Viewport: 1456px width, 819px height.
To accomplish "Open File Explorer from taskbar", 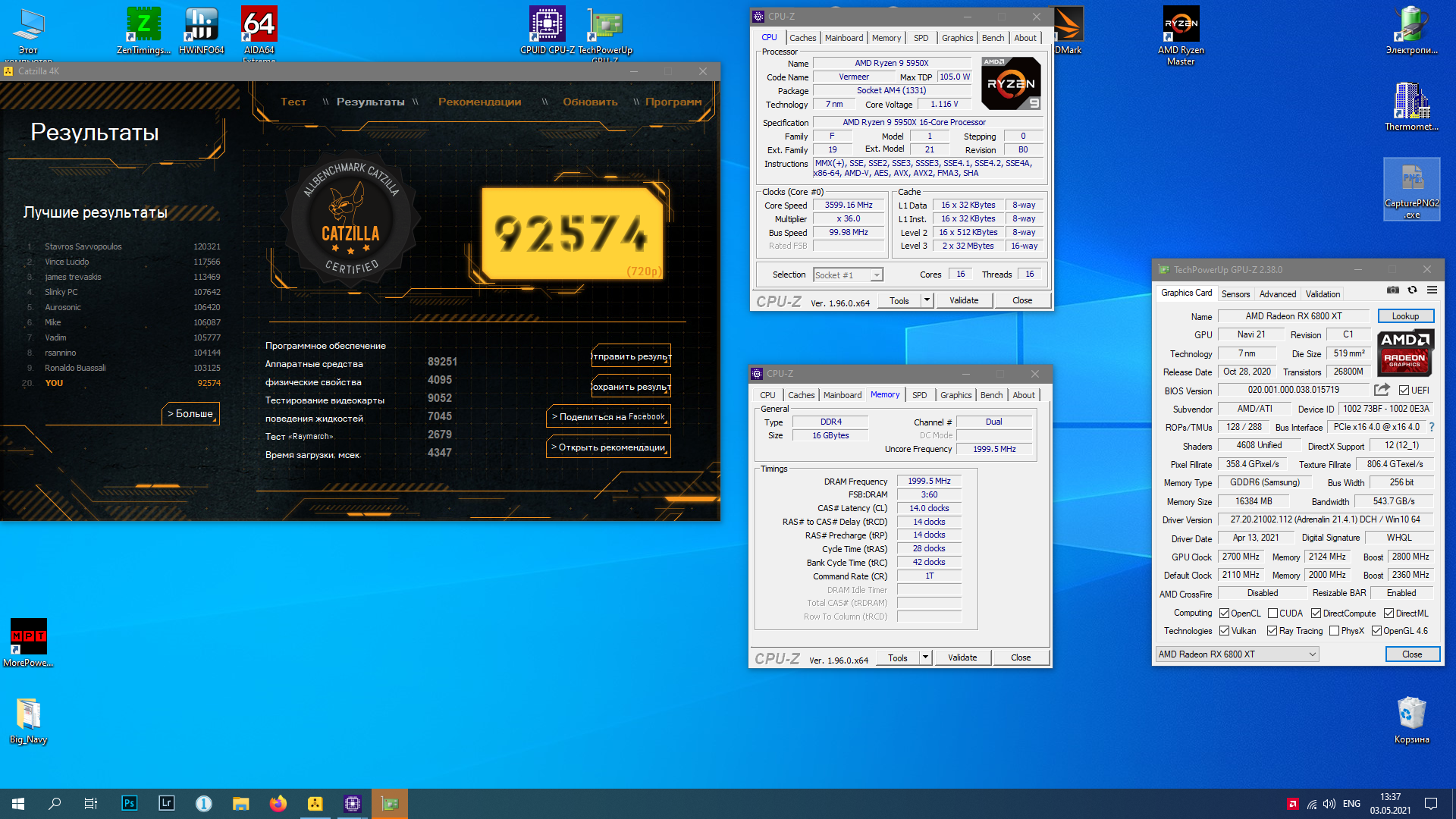I will (x=240, y=803).
